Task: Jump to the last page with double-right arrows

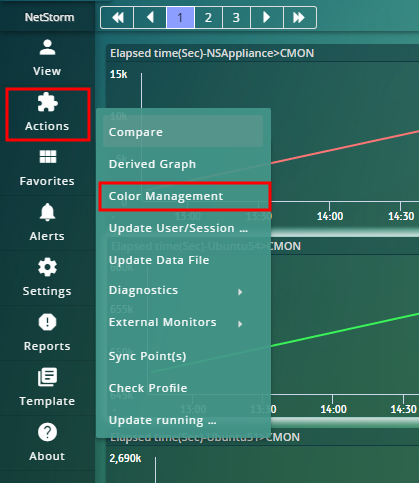Action: click(299, 17)
